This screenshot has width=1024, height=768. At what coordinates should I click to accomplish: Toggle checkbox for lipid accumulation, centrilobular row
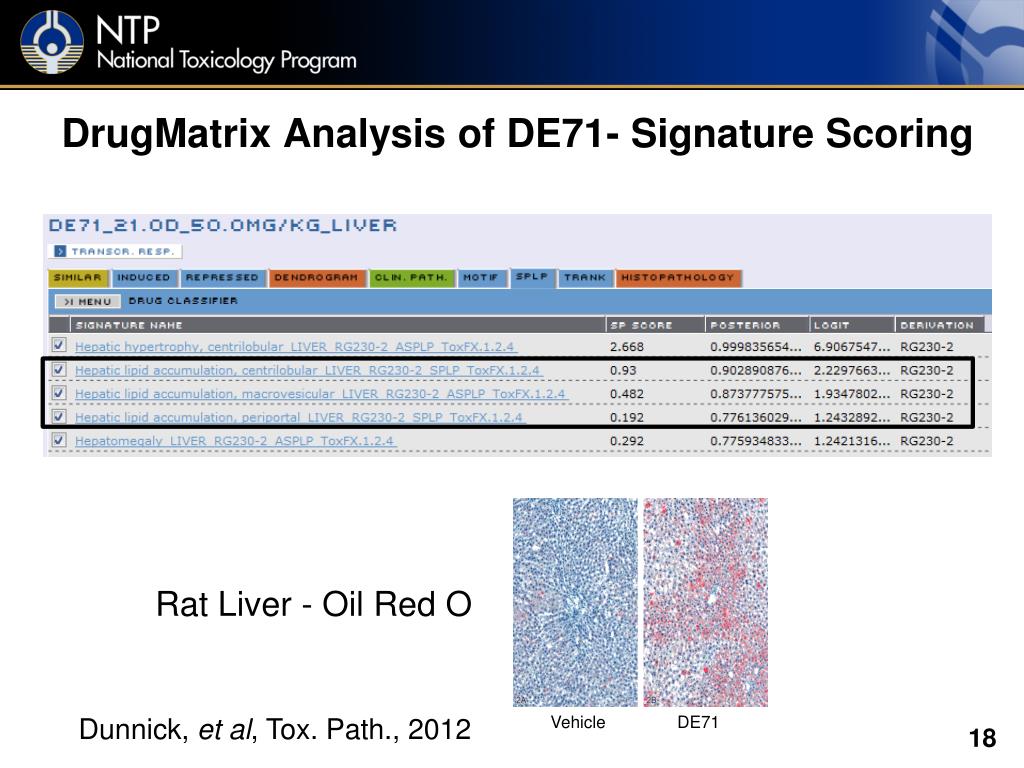click(x=59, y=370)
